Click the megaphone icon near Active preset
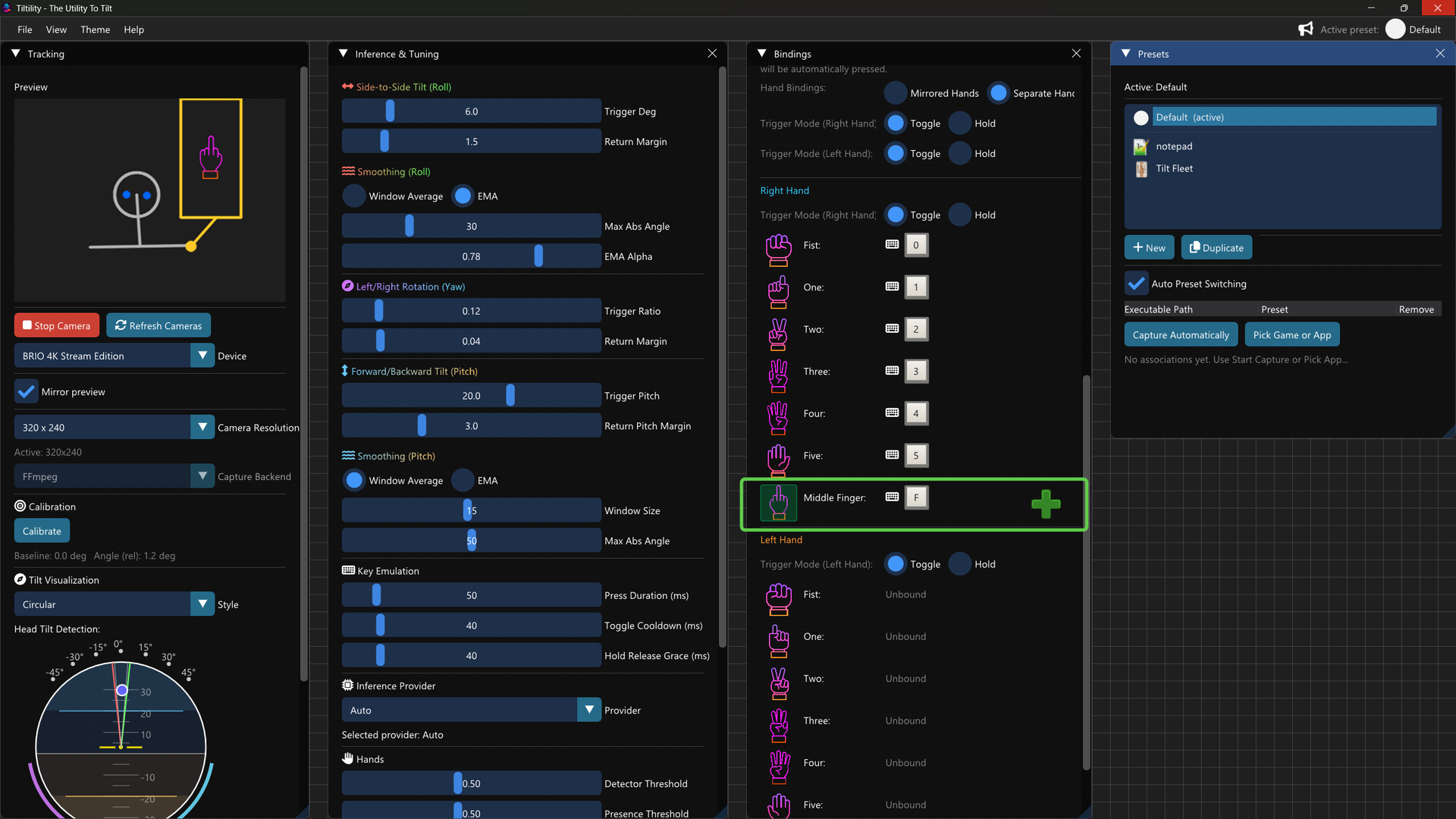This screenshot has width=1456, height=819. pyautogui.click(x=1305, y=28)
